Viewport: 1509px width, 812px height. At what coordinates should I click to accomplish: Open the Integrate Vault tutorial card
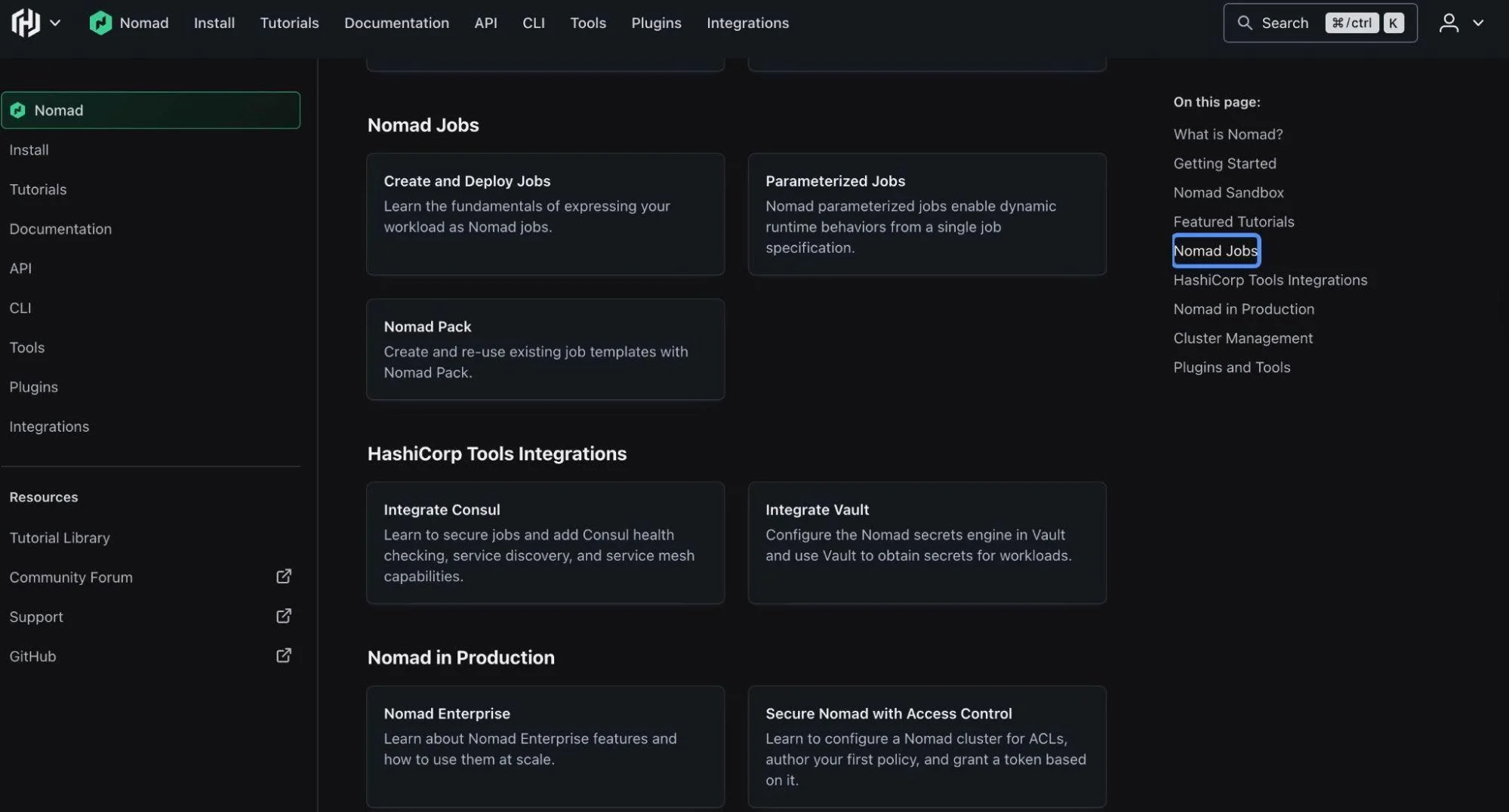926,543
